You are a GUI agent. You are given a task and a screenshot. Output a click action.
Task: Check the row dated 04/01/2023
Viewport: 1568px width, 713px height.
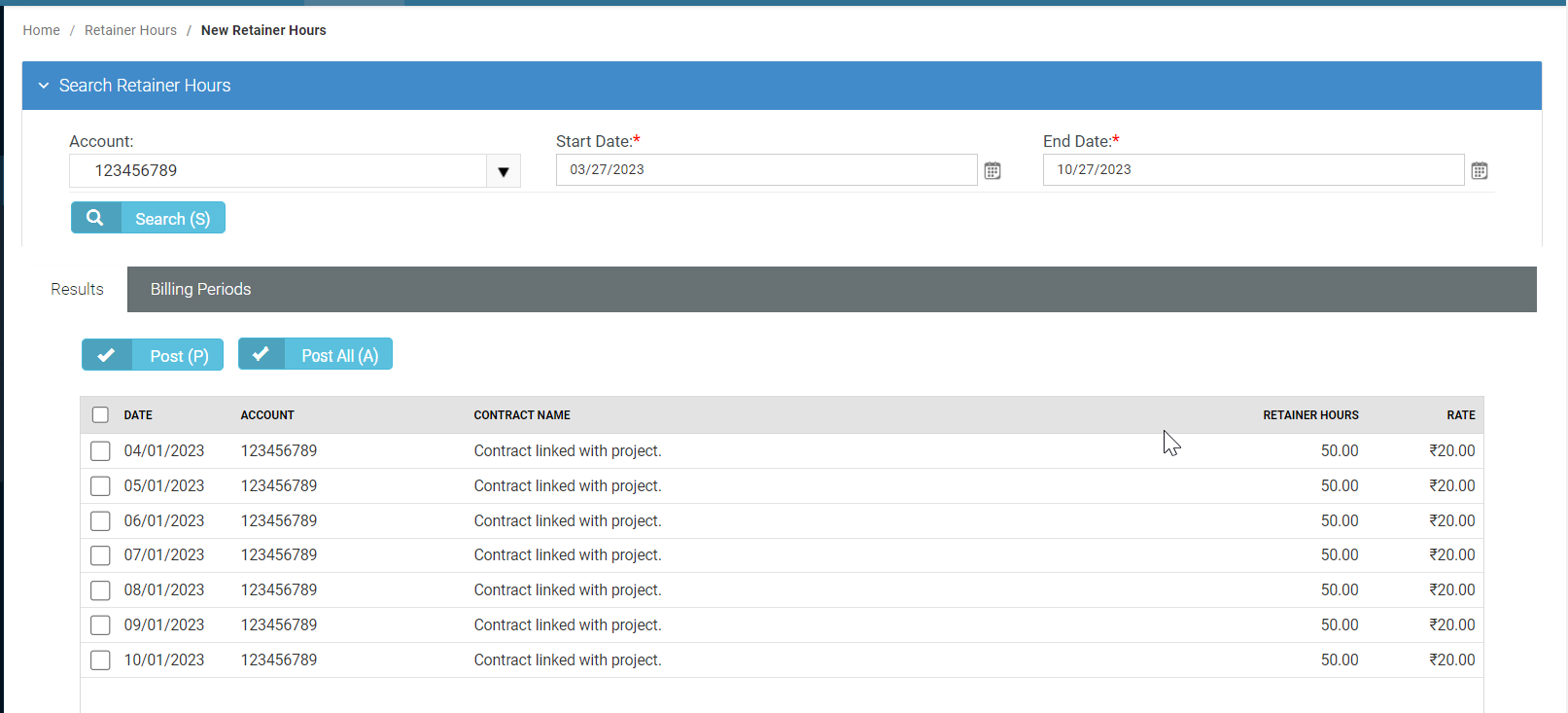click(x=100, y=451)
